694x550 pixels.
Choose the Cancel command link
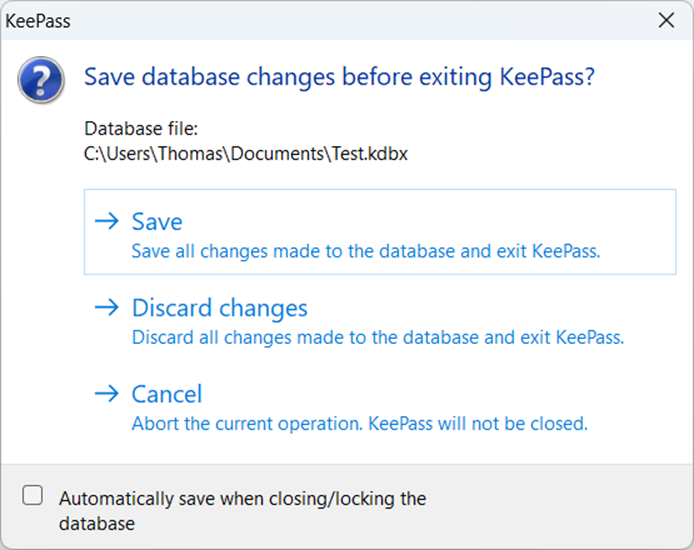click(167, 394)
